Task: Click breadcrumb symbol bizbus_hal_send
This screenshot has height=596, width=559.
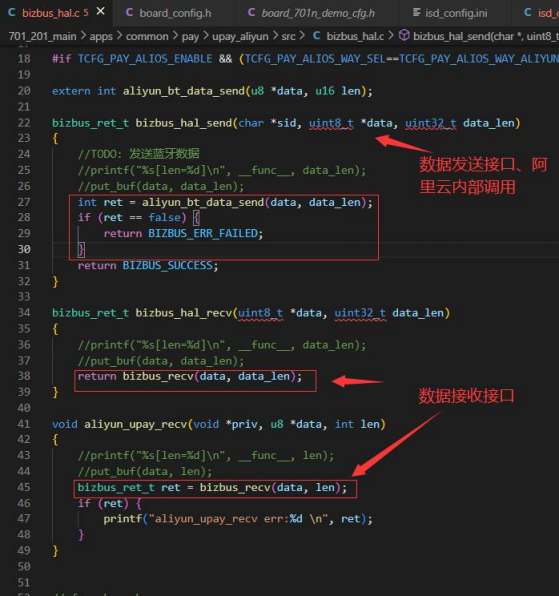Action: point(486,36)
